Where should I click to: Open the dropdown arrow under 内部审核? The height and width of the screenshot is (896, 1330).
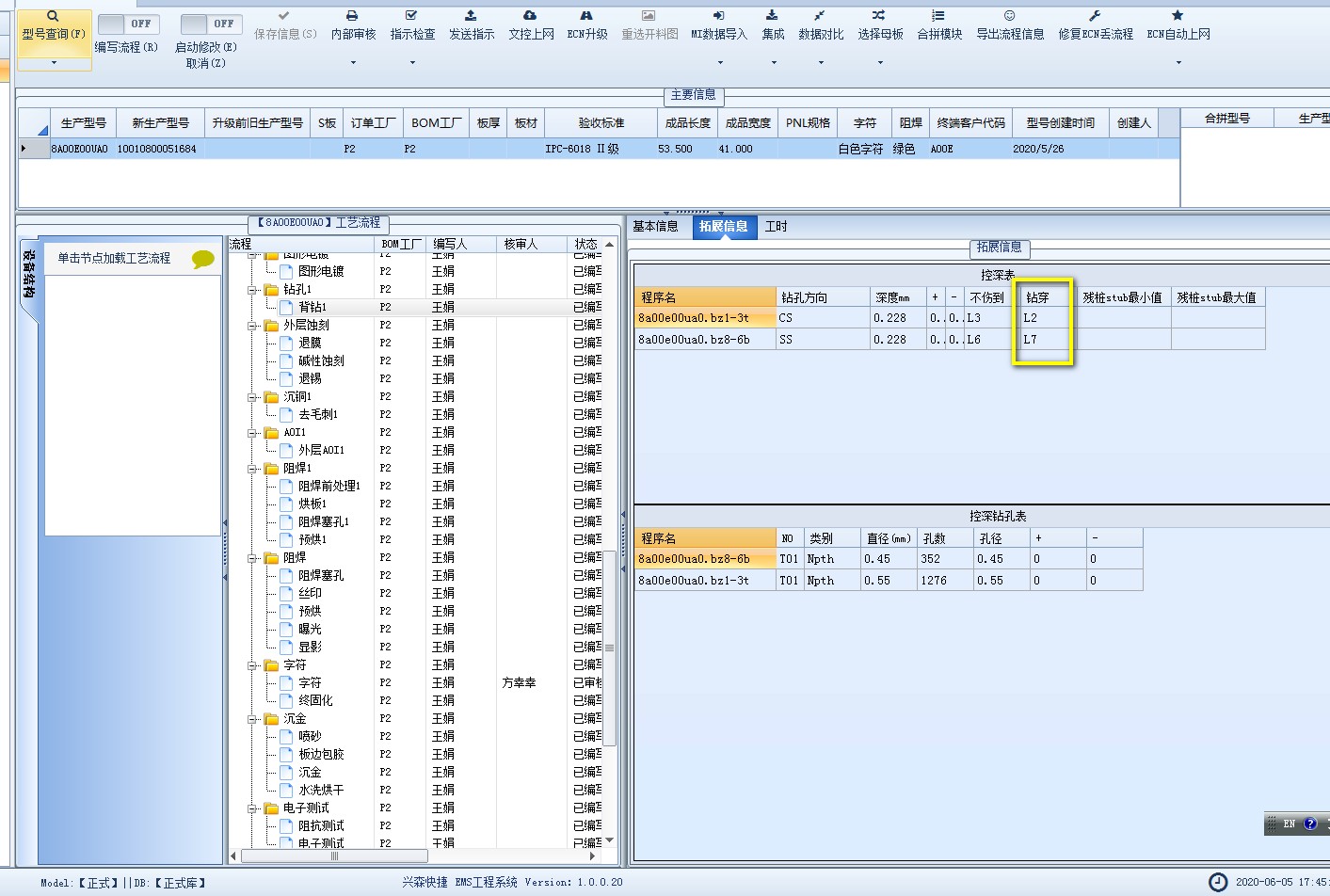pyautogui.click(x=353, y=63)
